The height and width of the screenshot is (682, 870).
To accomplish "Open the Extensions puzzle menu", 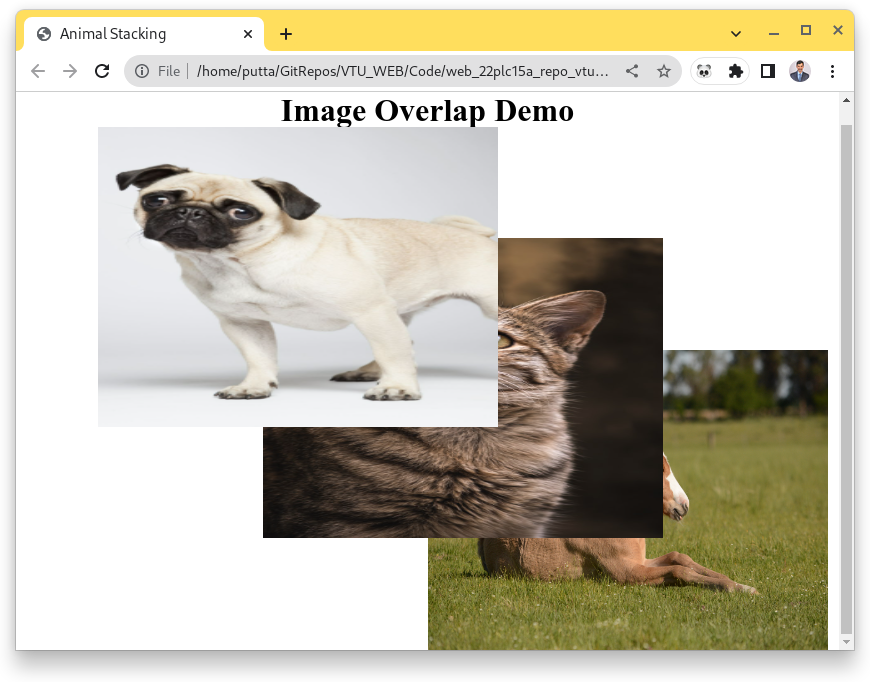I will [736, 71].
